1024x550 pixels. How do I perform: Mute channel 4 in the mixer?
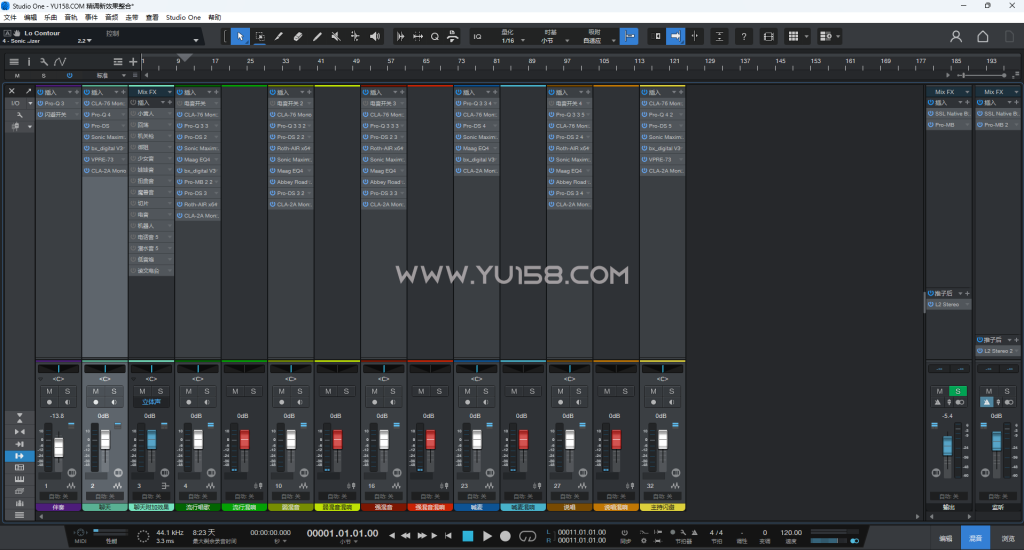coord(189,391)
